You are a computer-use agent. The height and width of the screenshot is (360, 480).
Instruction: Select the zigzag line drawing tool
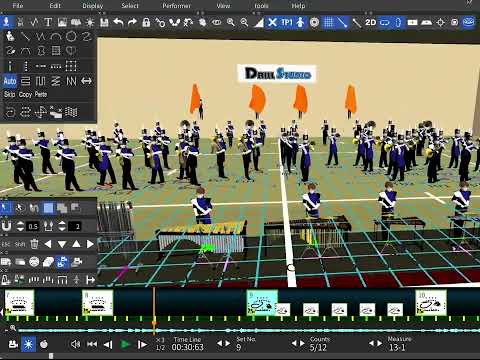pos(41,36)
